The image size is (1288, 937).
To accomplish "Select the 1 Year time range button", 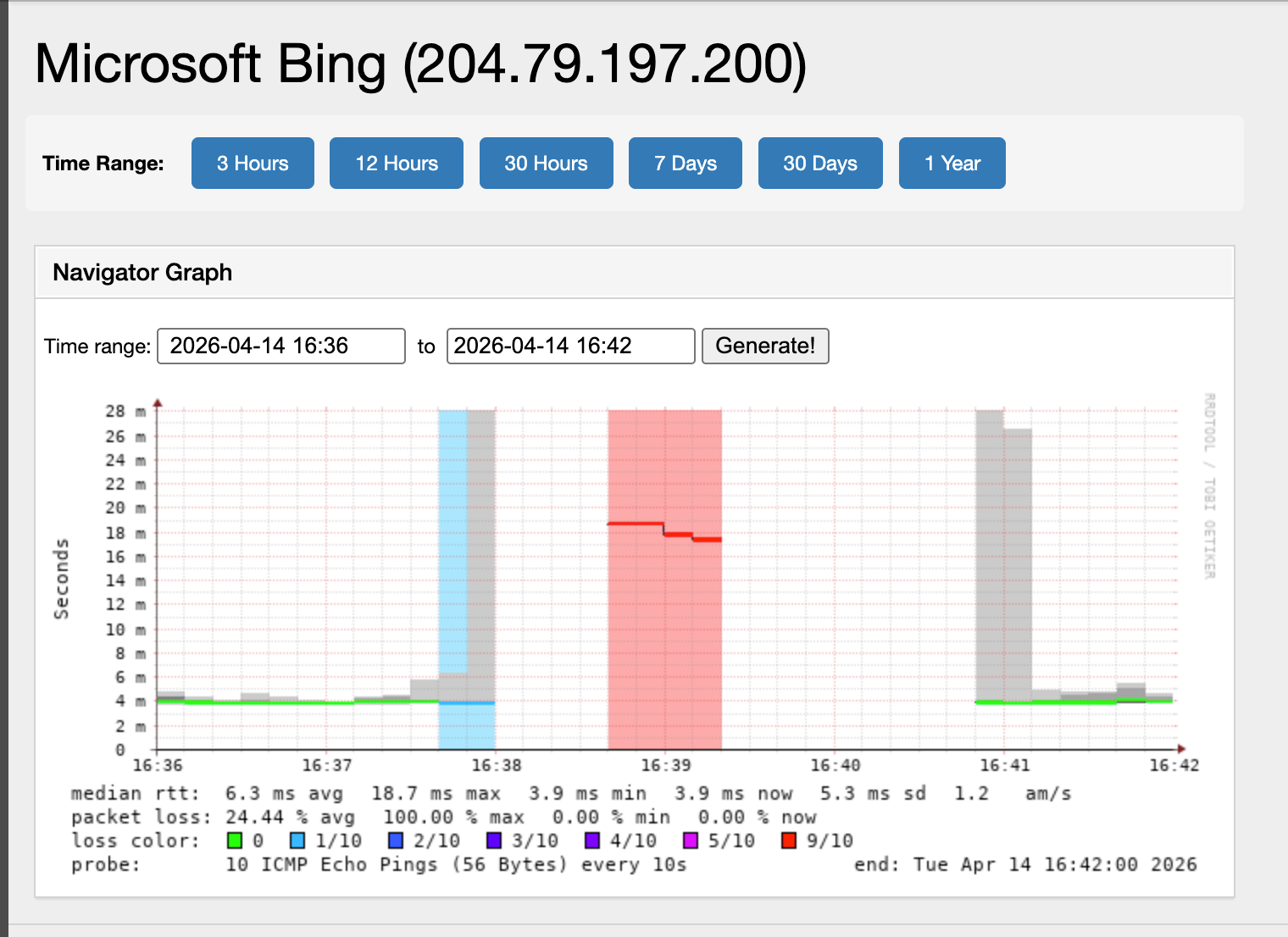I will click(952, 163).
